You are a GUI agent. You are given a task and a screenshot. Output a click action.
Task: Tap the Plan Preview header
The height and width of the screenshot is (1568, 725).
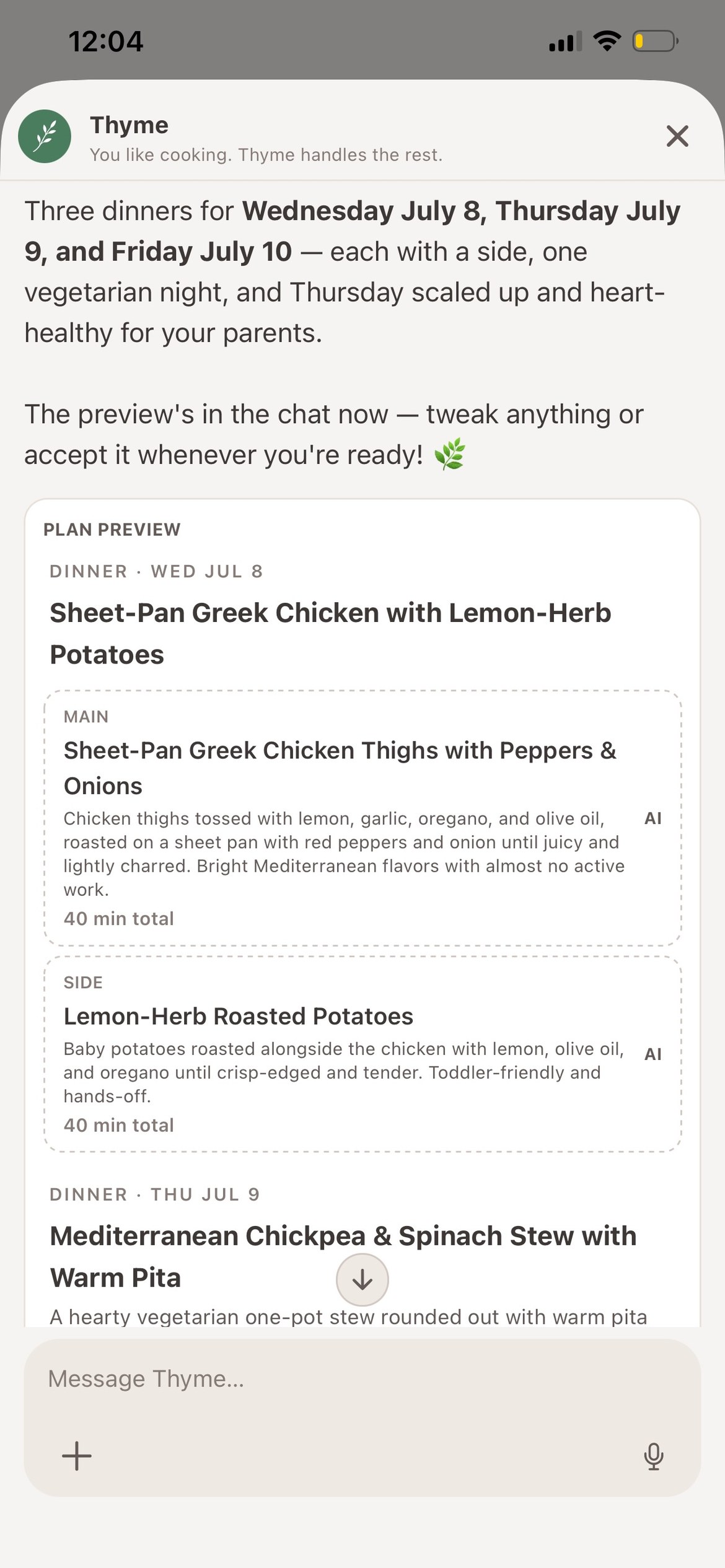[112, 530]
